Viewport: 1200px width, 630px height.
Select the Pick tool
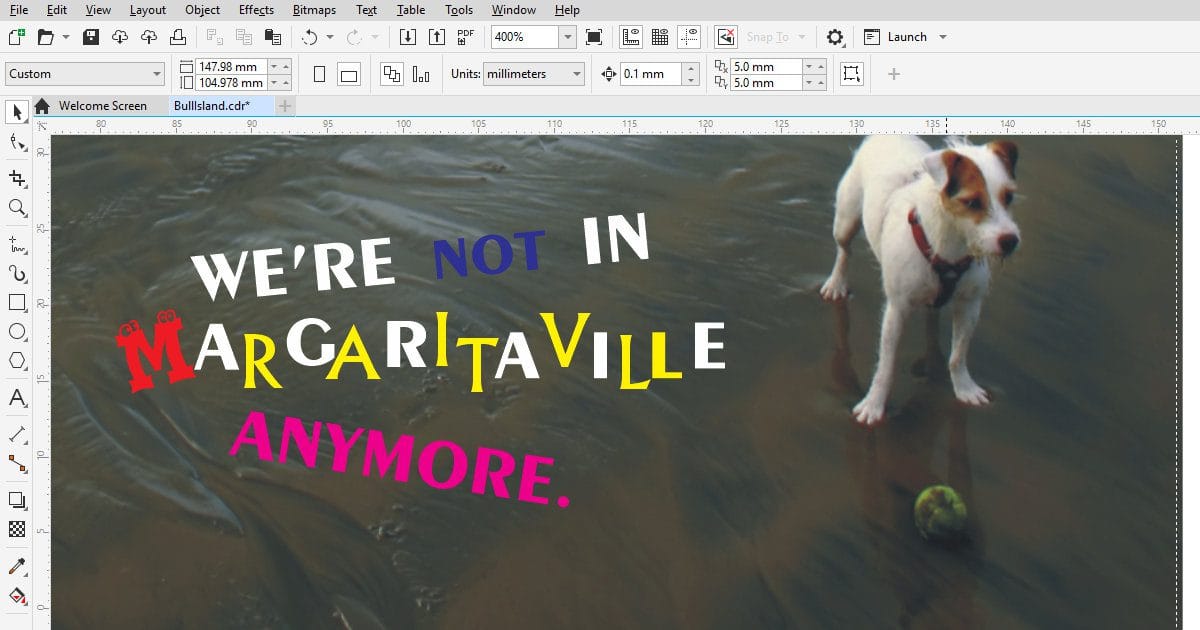(x=17, y=112)
